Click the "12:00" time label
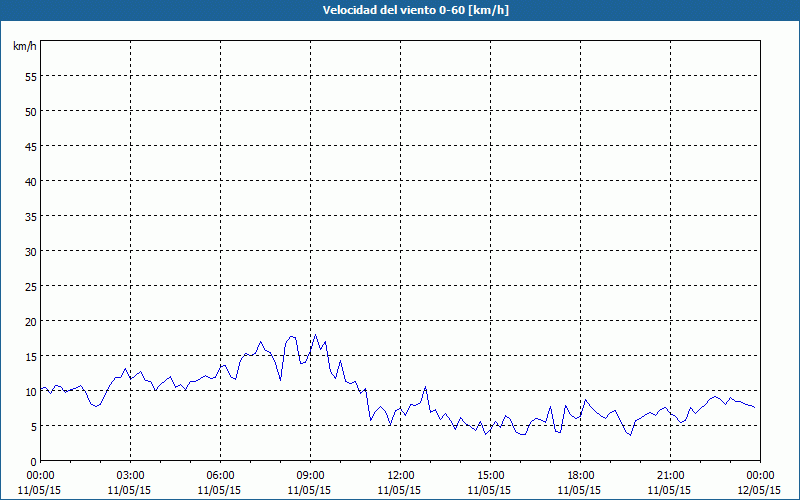 tap(401, 476)
